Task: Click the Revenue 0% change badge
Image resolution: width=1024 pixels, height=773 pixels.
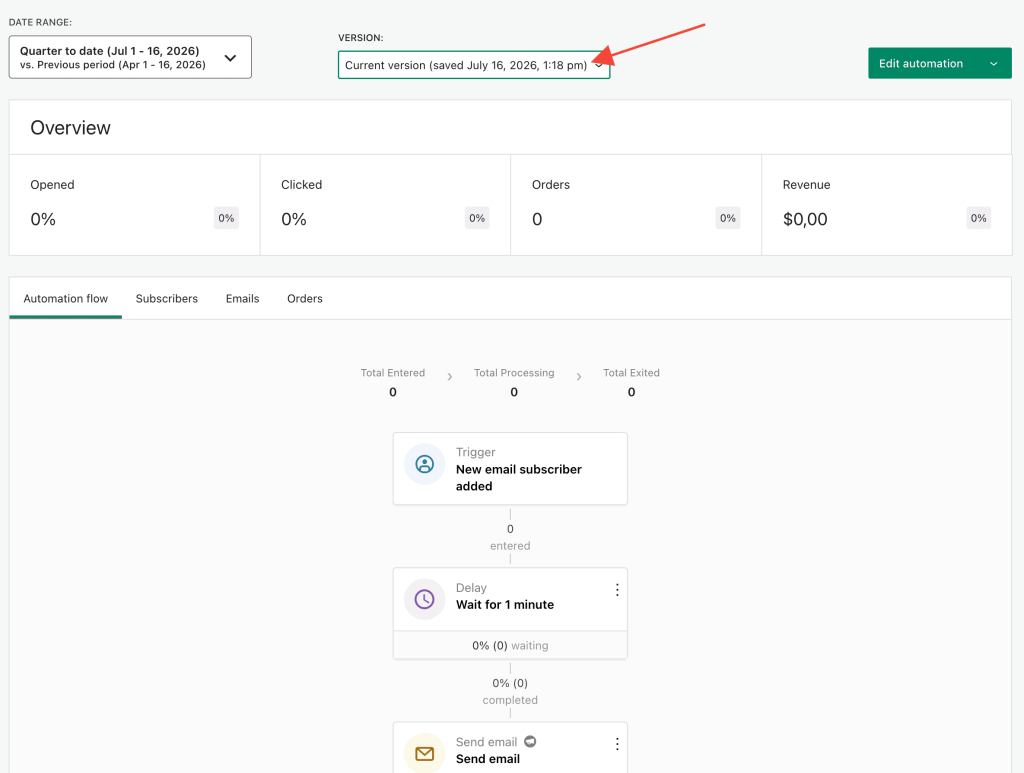Action: (978, 218)
